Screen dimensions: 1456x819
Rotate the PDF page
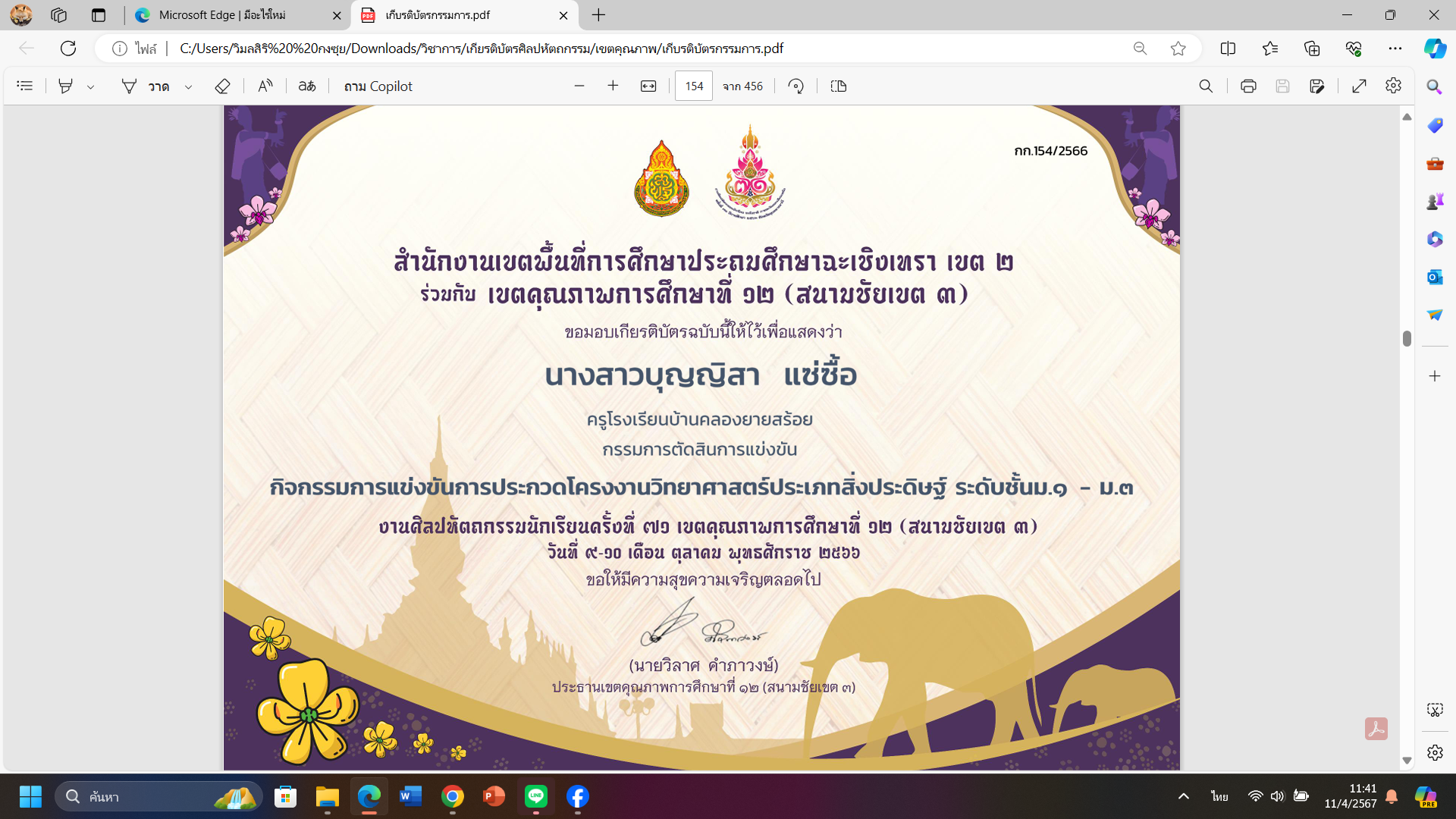click(795, 86)
